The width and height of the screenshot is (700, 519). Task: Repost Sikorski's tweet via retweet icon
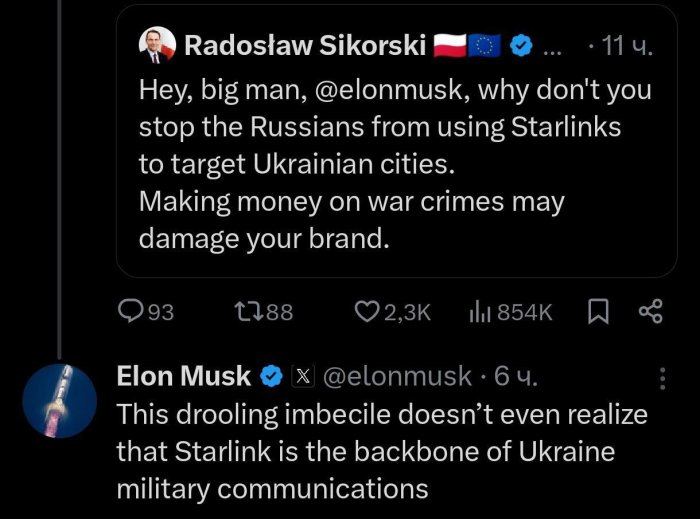[x=245, y=313]
